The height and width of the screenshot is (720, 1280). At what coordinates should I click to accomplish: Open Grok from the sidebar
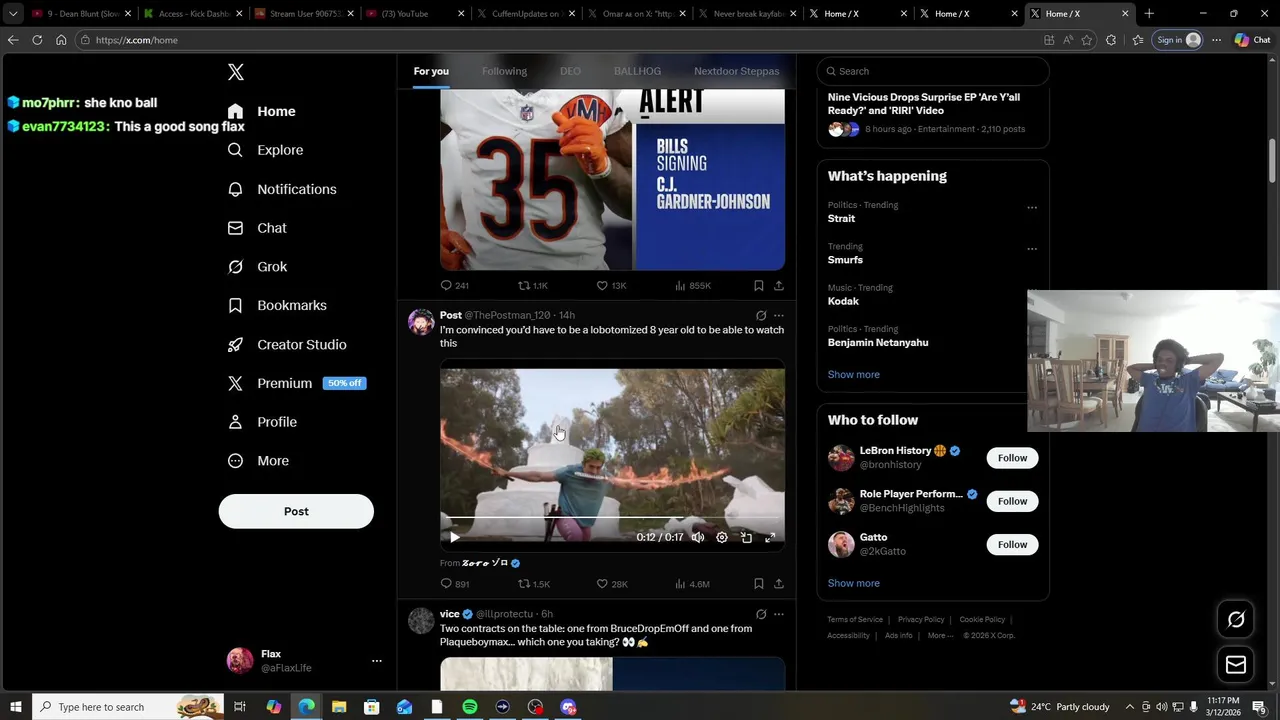click(x=257, y=267)
